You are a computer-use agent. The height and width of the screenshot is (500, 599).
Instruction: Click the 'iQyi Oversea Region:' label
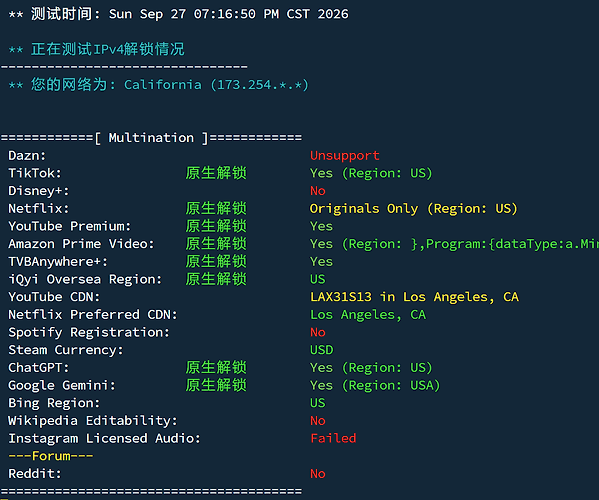(x=85, y=279)
